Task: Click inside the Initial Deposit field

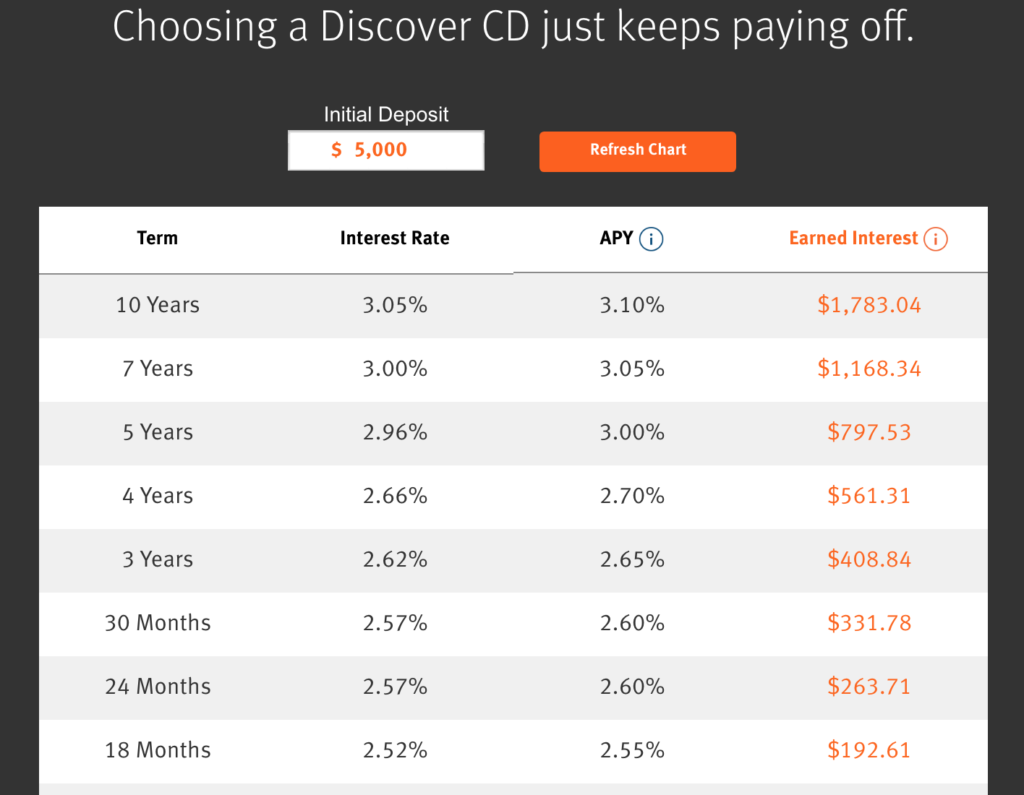Action: tap(386, 149)
